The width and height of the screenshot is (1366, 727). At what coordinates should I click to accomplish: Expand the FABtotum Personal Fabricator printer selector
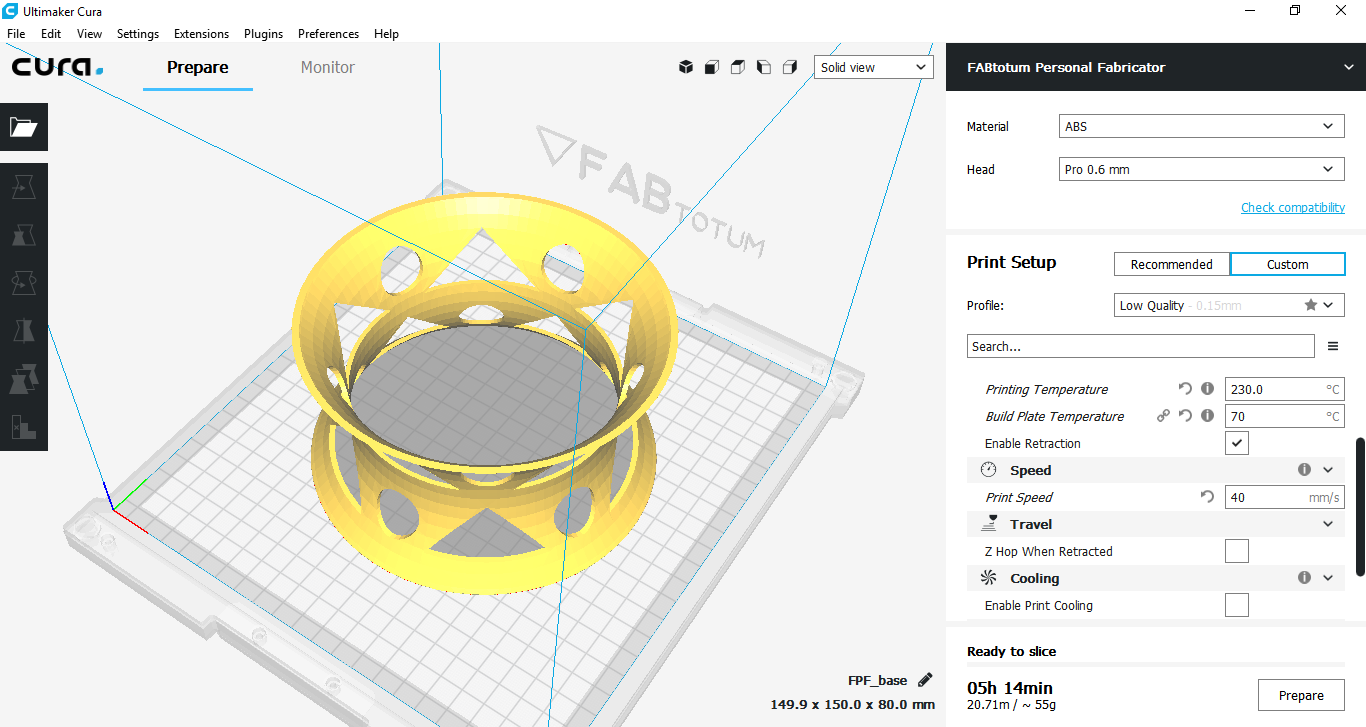pyautogui.click(x=1156, y=67)
